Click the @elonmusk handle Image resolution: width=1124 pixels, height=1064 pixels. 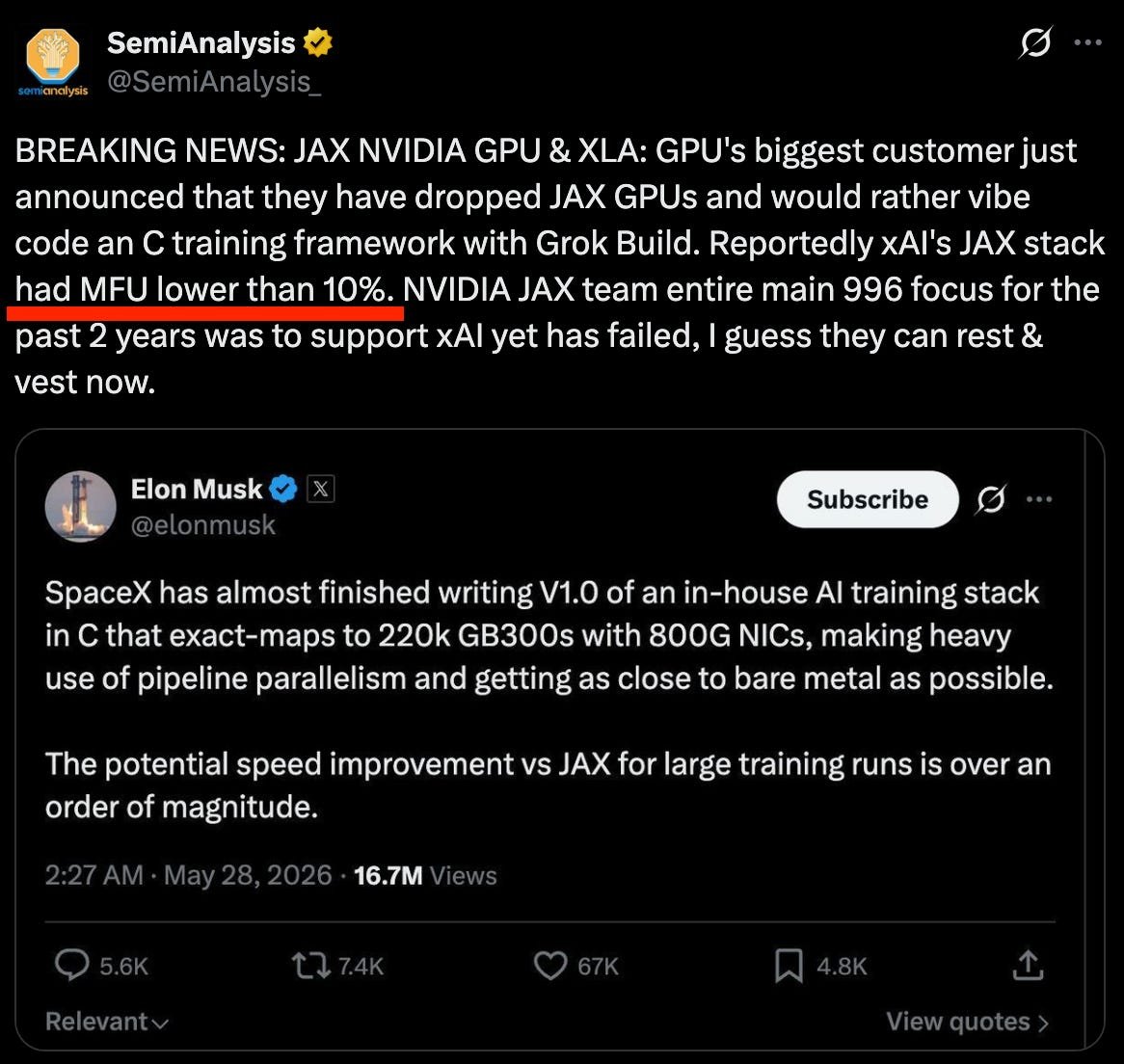click(202, 525)
